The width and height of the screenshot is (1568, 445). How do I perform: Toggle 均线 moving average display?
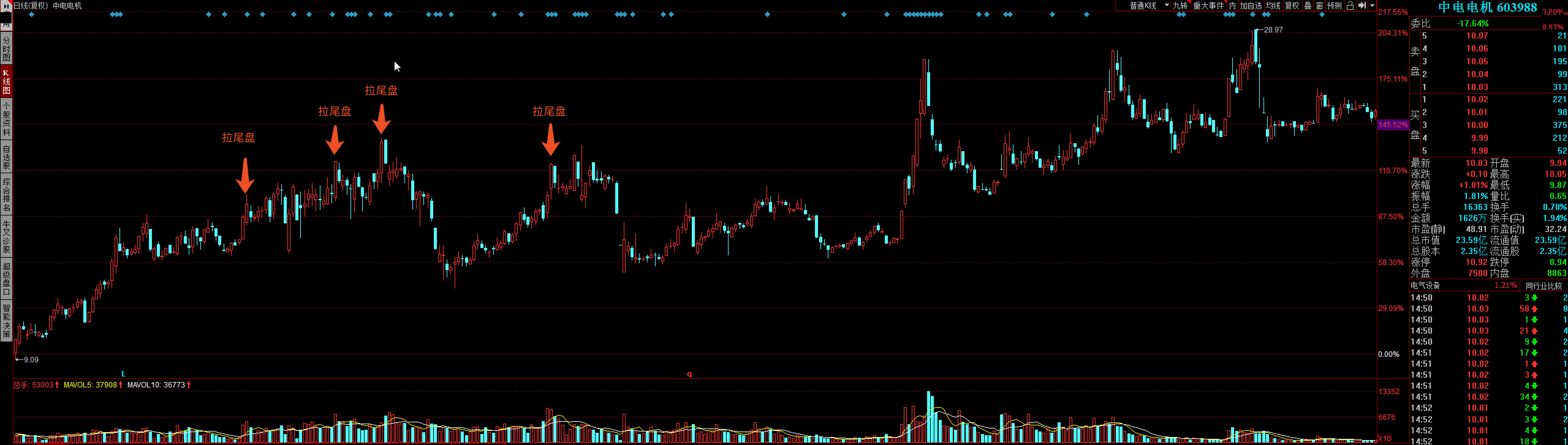point(1273,6)
